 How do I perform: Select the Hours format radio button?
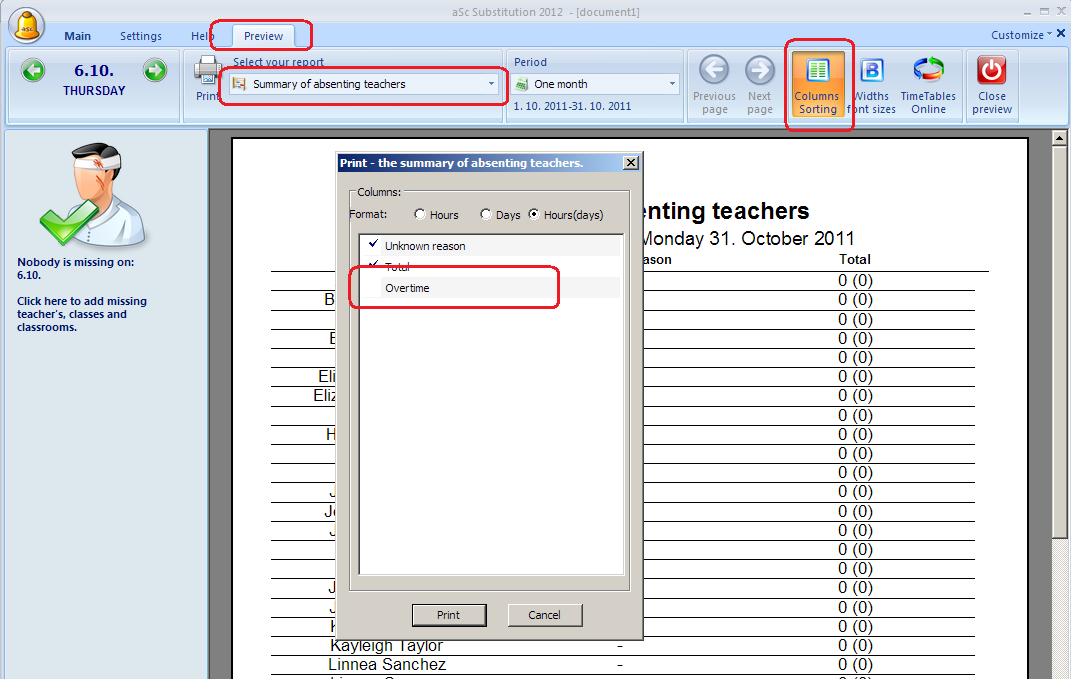click(420, 214)
